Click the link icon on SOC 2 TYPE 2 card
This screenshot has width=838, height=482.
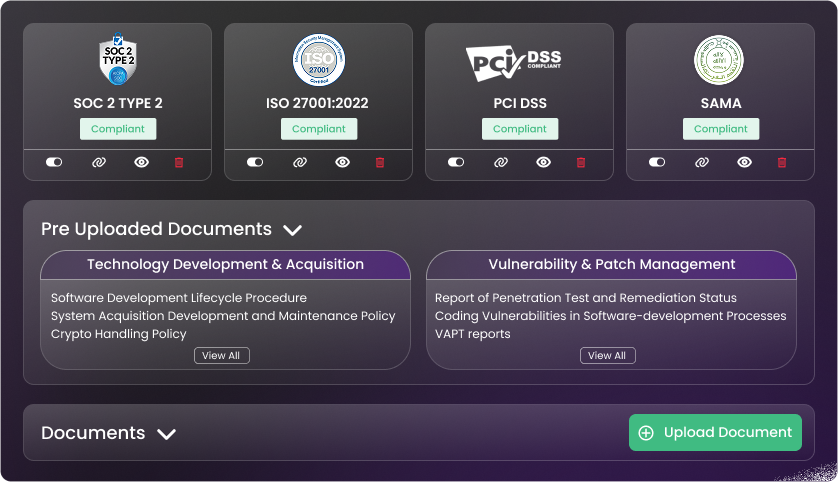98,162
